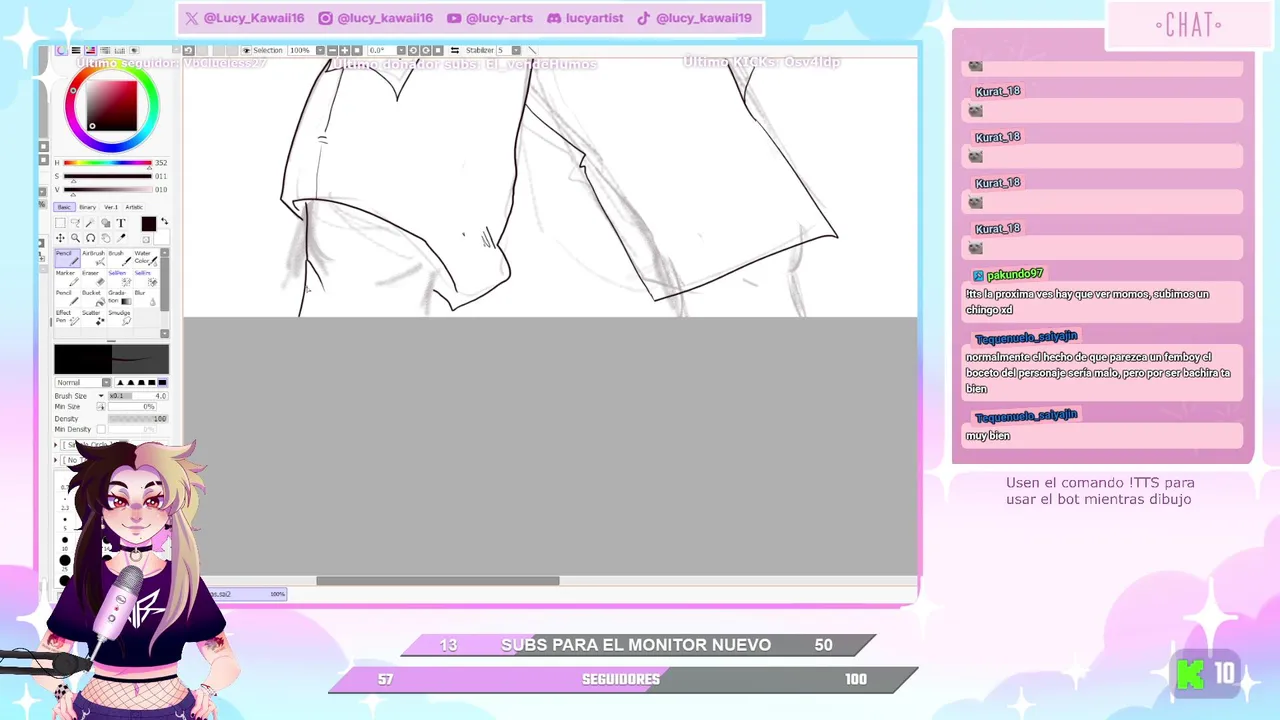Select the third brush edge shape
The image size is (1280, 720).
click(141, 383)
